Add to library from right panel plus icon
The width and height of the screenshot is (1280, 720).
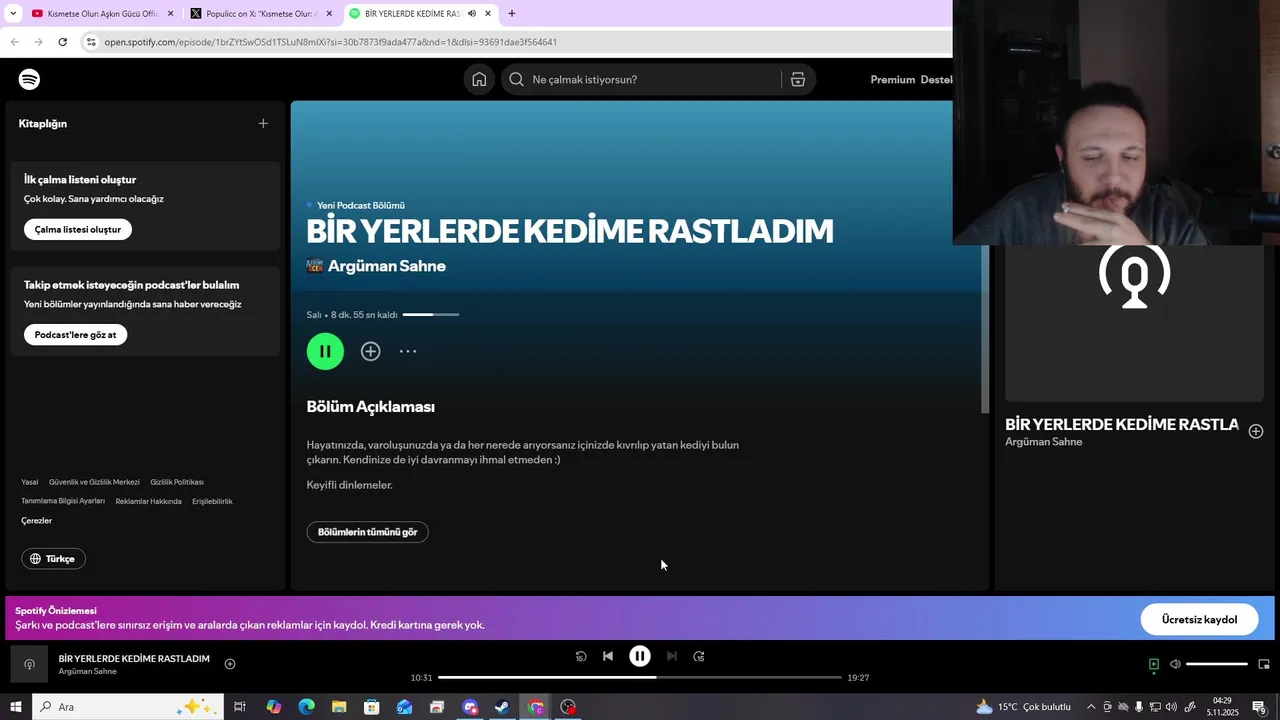(1256, 431)
